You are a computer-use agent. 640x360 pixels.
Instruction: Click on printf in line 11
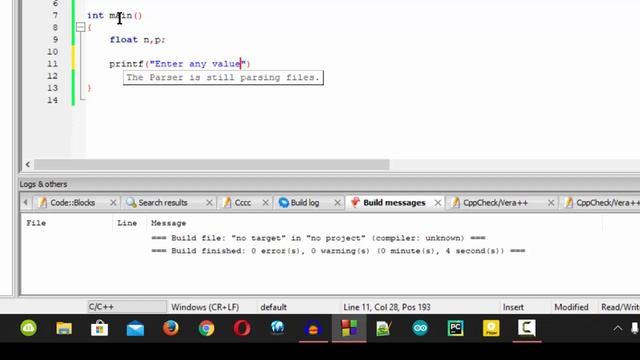(x=126, y=64)
